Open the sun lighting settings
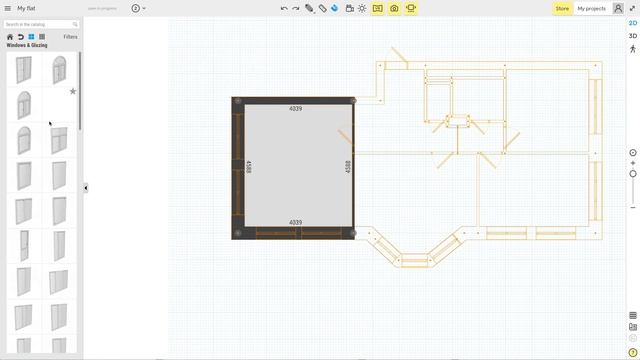Image resolution: width=640 pixels, height=360 pixels. (x=362, y=8)
